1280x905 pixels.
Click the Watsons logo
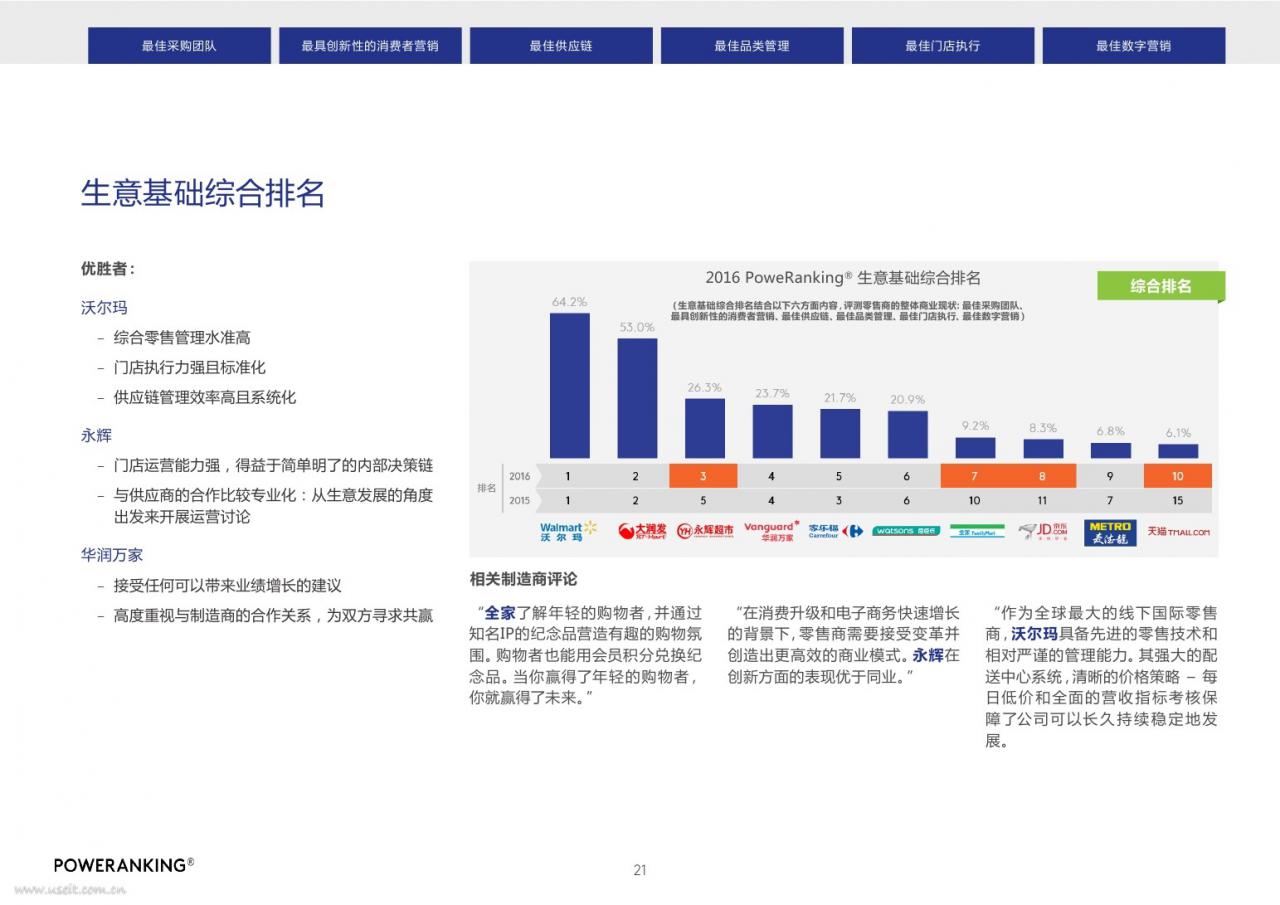pyautogui.click(x=906, y=531)
